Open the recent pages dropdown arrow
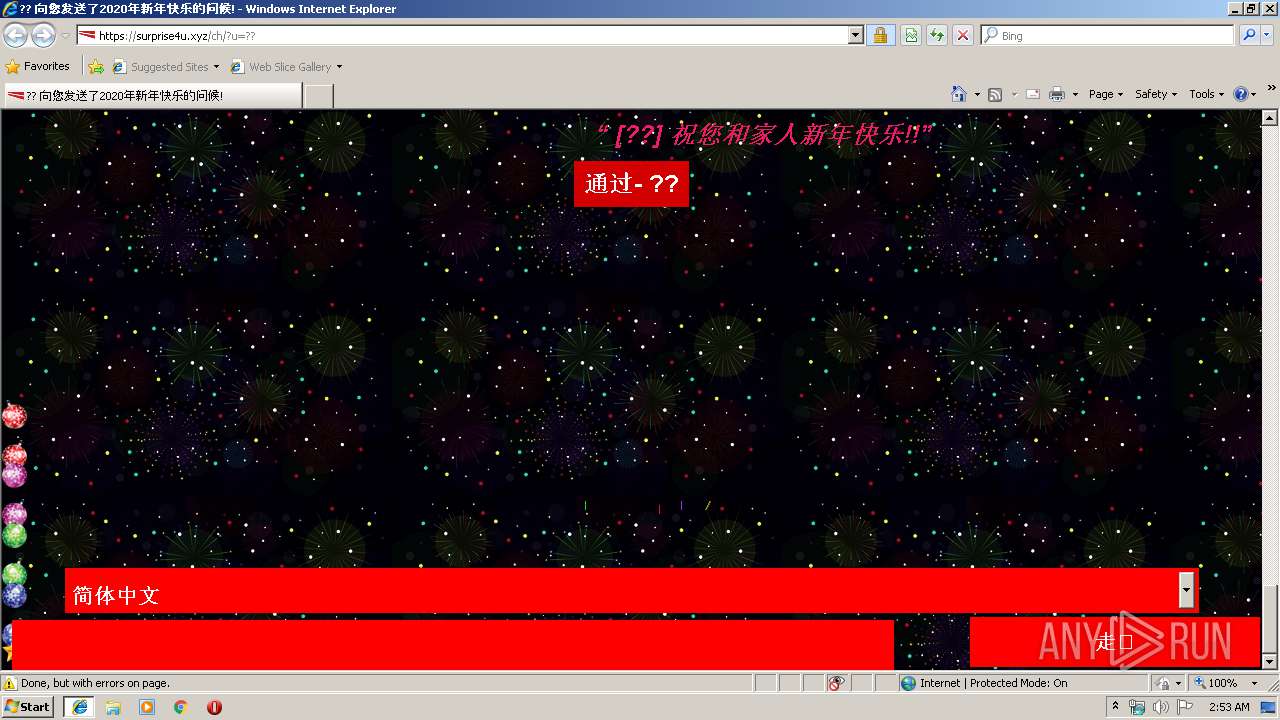 point(65,36)
